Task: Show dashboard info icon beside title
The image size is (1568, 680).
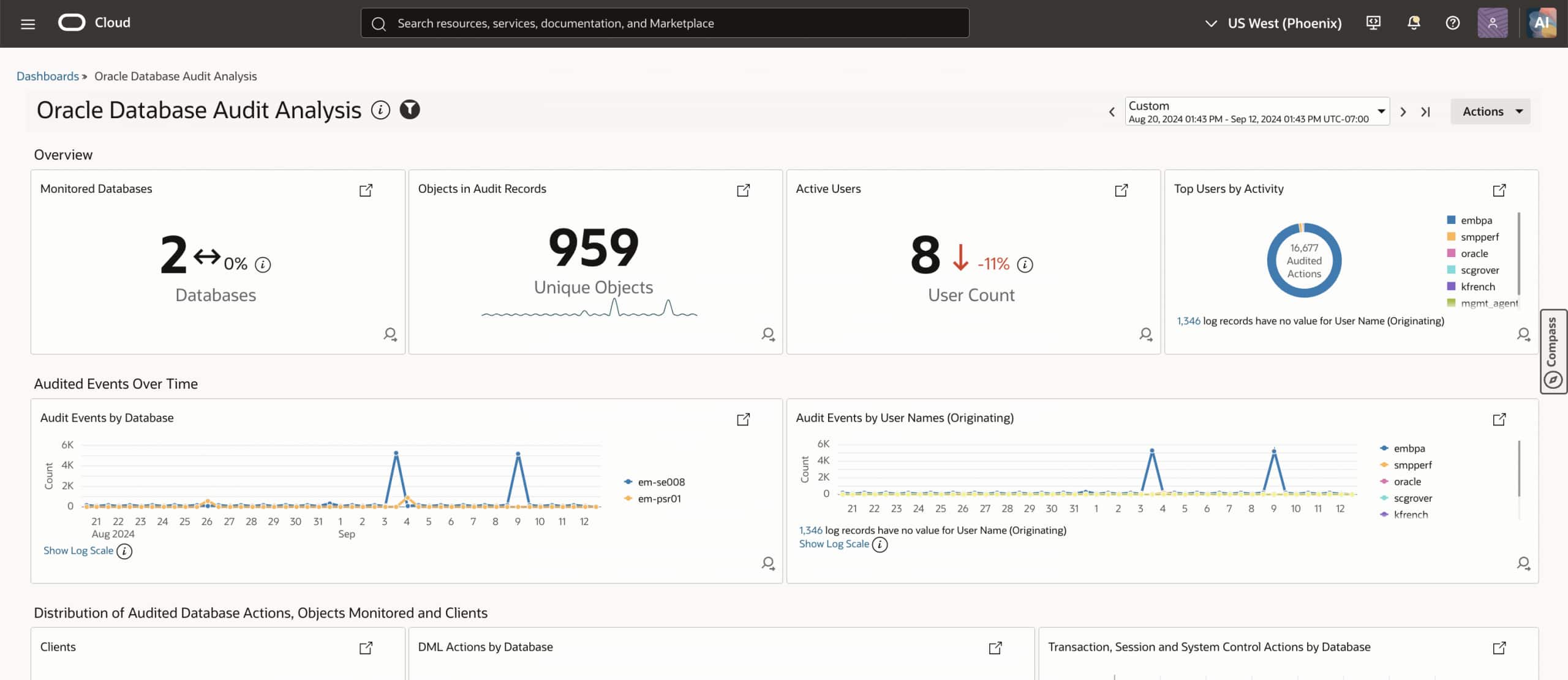Action: click(380, 110)
